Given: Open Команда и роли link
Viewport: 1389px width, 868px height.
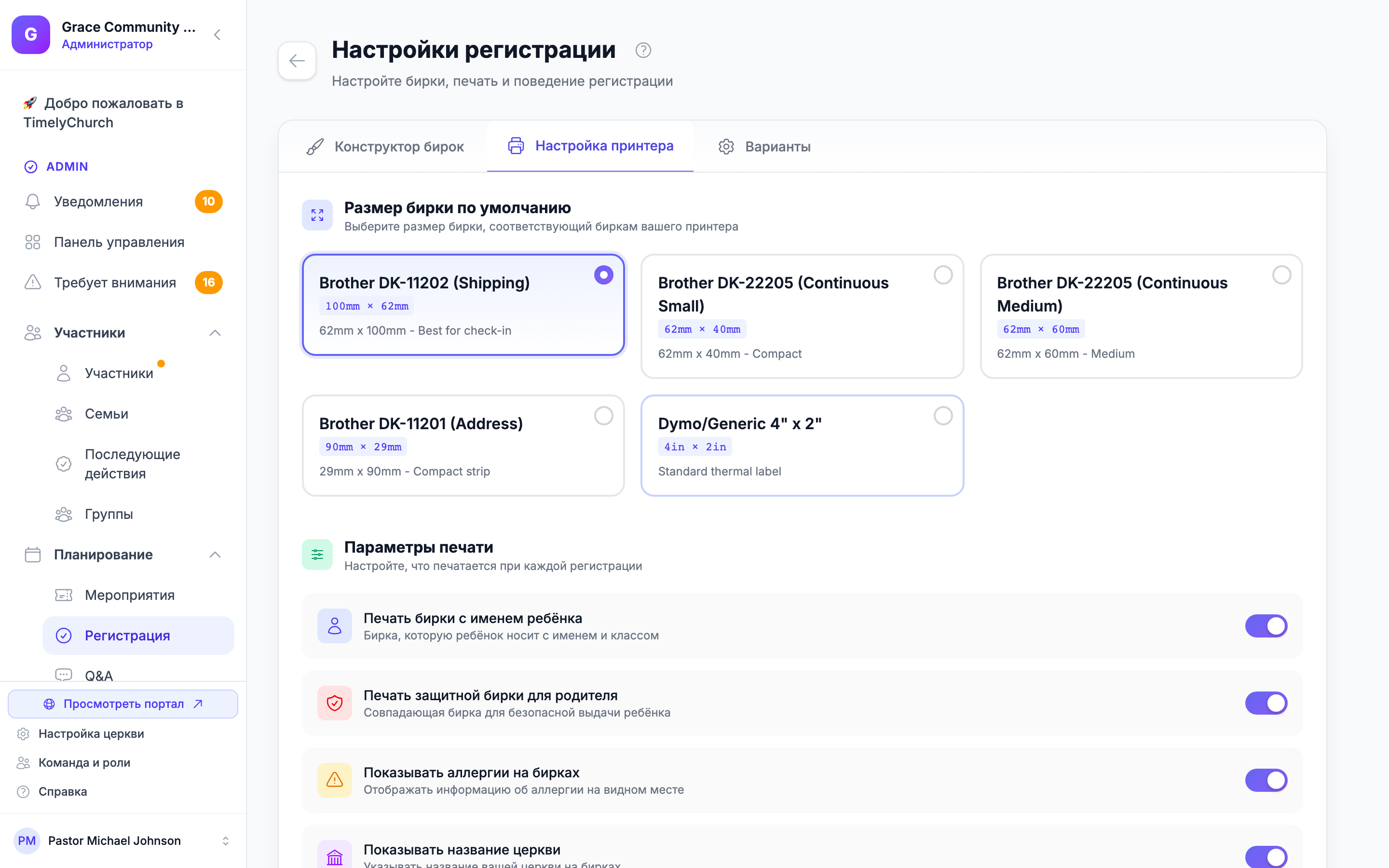Looking at the screenshot, I should click(x=84, y=762).
